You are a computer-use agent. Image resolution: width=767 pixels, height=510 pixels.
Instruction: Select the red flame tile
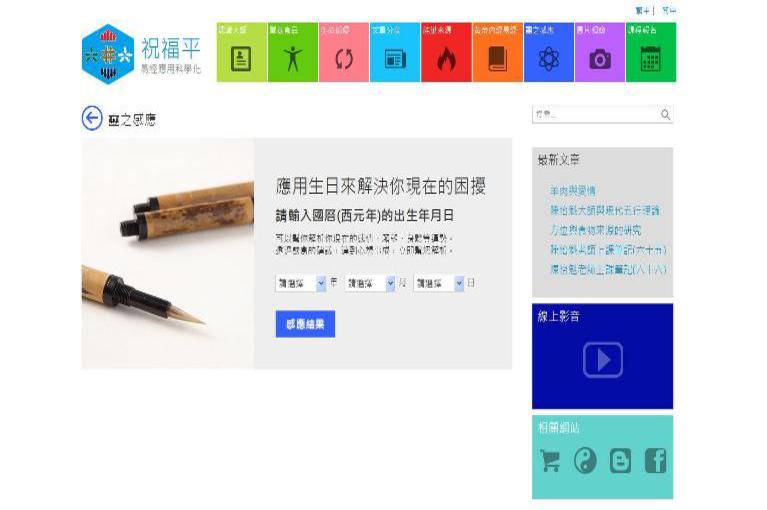point(446,52)
